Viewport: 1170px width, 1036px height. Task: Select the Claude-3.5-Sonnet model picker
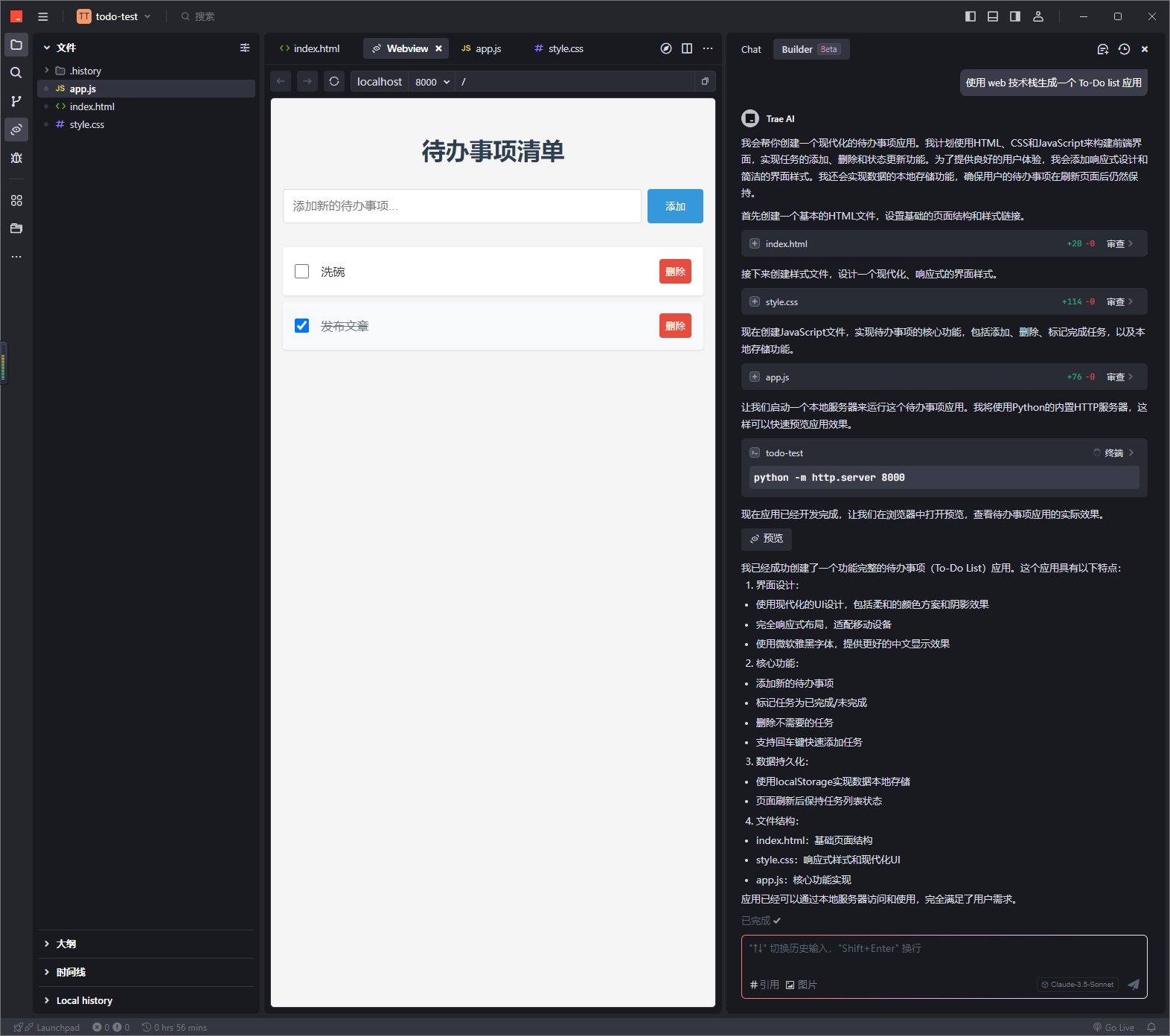(1078, 984)
